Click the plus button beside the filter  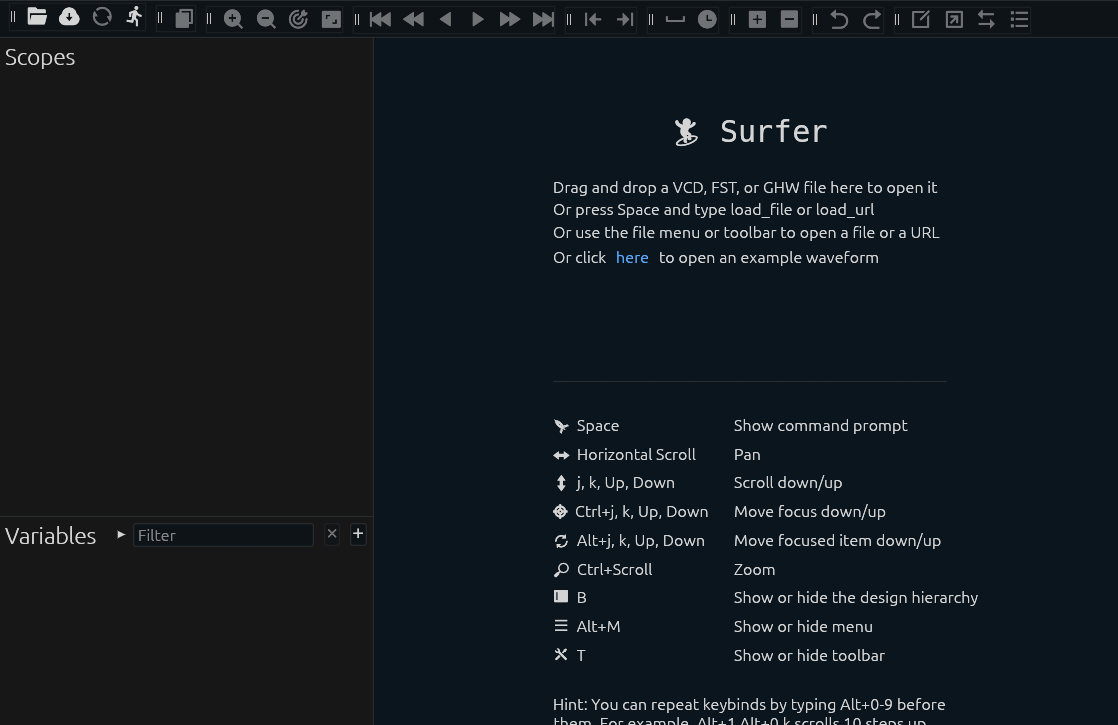pyautogui.click(x=358, y=534)
